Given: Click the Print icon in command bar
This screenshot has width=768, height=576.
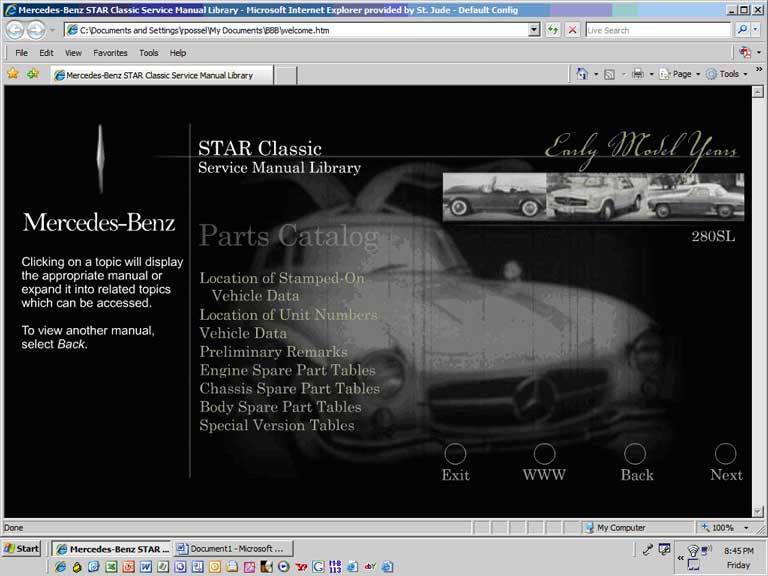Looking at the screenshot, I should (638, 74).
